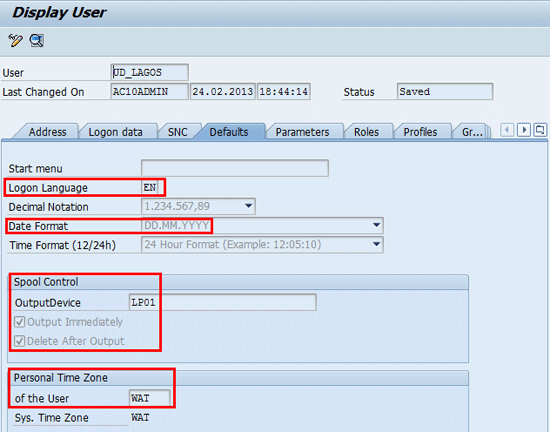The image size is (550, 432).
Task: Select the SNC tab
Action: click(x=177, y=132)
